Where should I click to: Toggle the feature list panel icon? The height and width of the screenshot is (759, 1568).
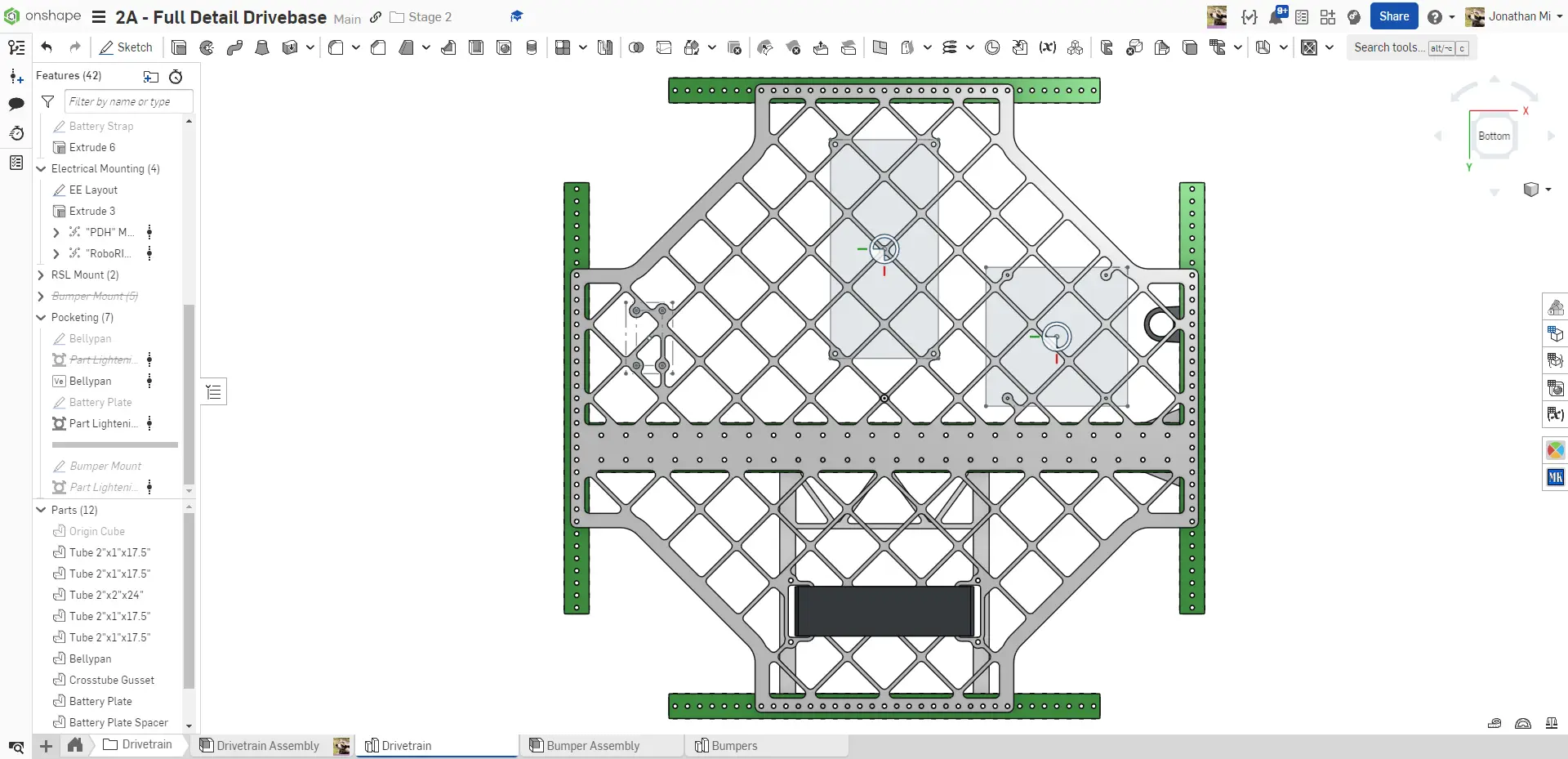click(x=16, y=47)
